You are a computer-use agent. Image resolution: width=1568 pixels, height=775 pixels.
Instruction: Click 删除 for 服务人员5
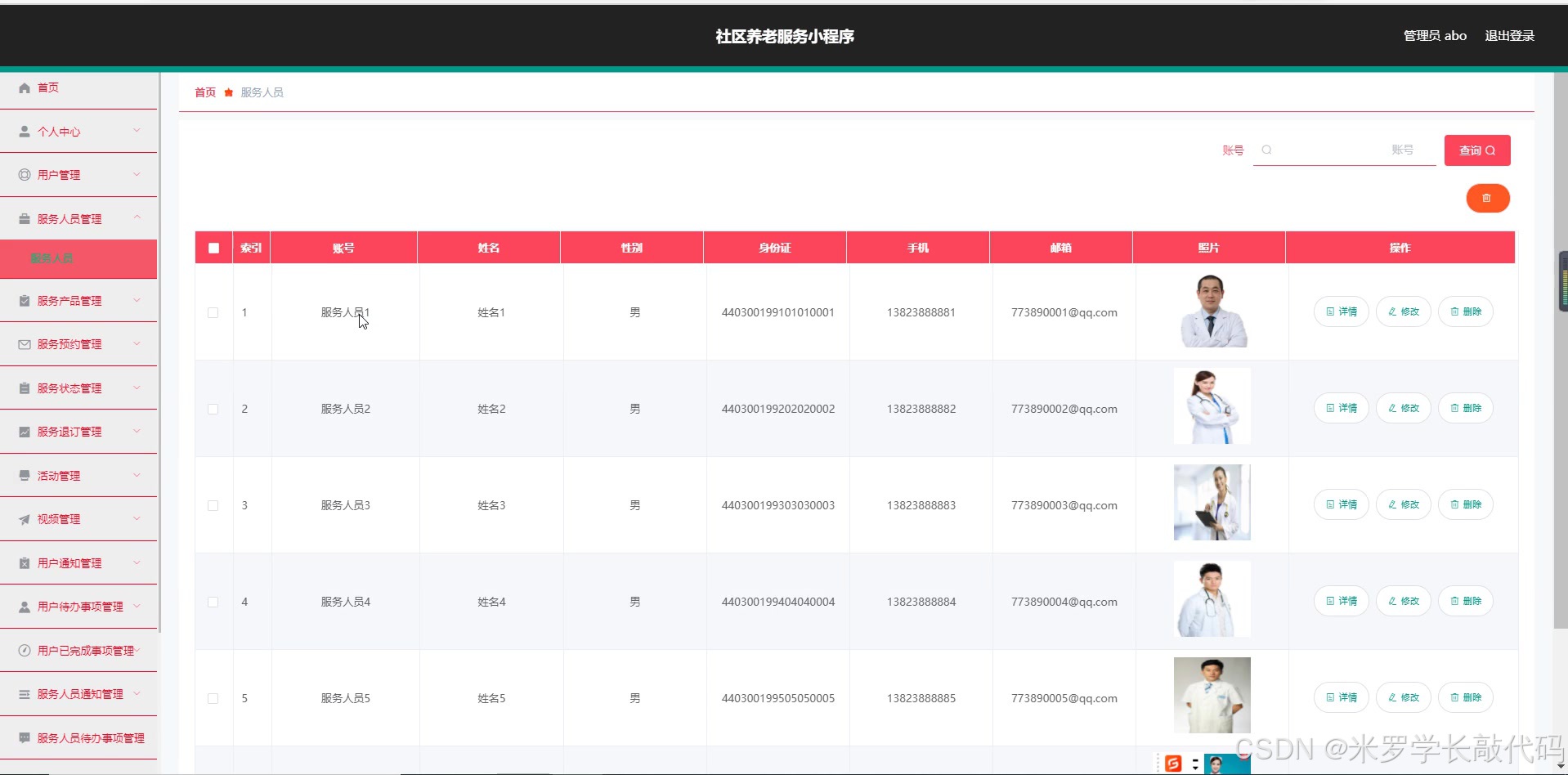tap(1466, 697)
